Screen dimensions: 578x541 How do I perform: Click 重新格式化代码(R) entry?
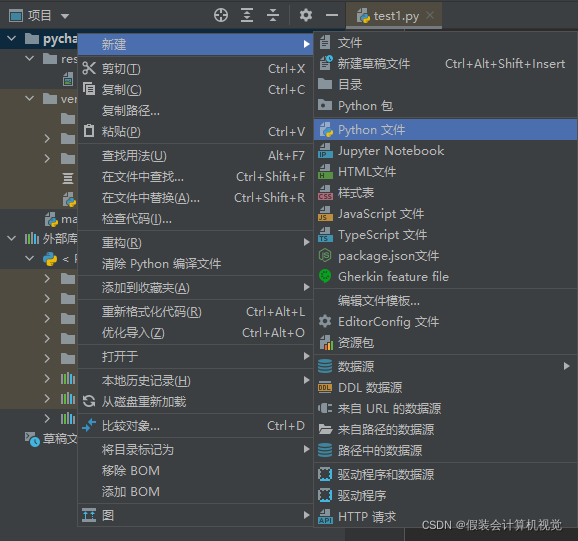tap(195, 312)
